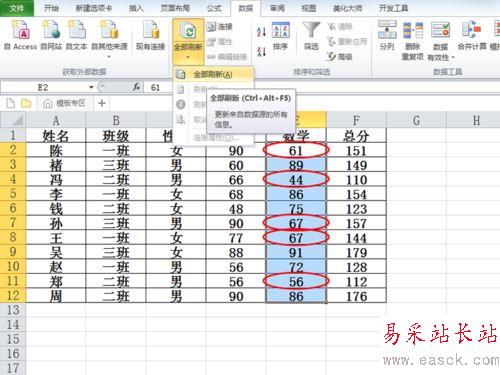Image resolution: width=500 pixels, height=375 pixels.
Task: Click the name cell 陈
Action: (x=56, y=151)
